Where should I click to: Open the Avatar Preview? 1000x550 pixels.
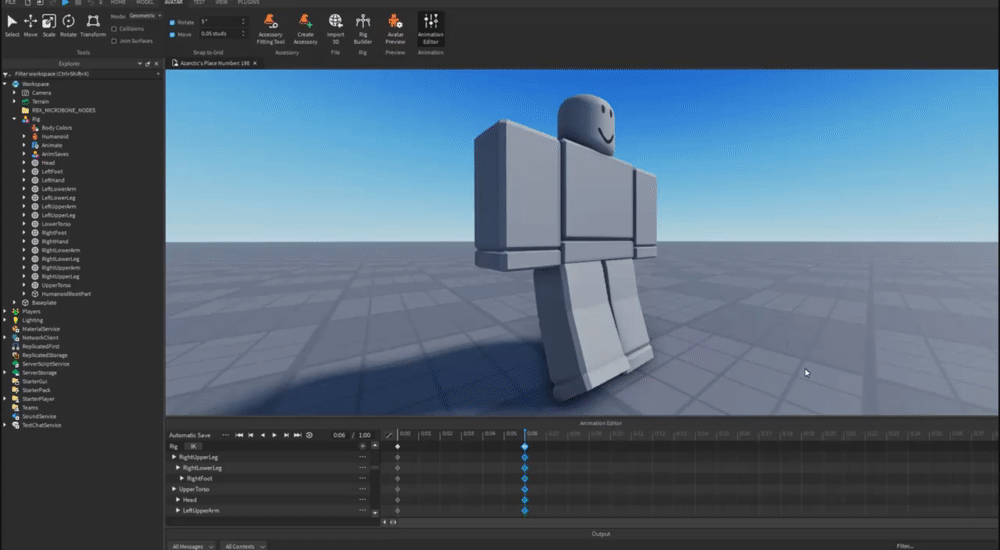pos(395,22)
